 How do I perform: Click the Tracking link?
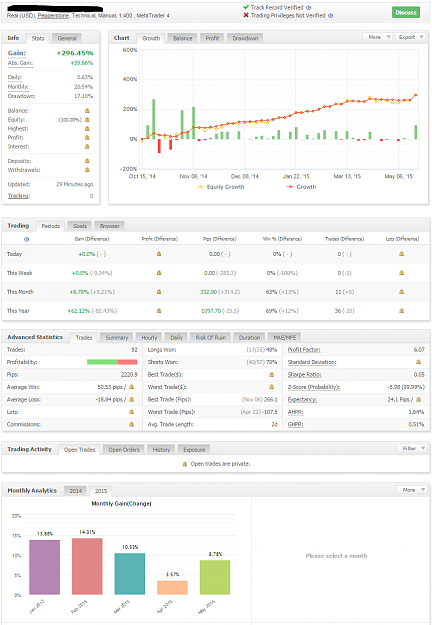click(19, 196)
